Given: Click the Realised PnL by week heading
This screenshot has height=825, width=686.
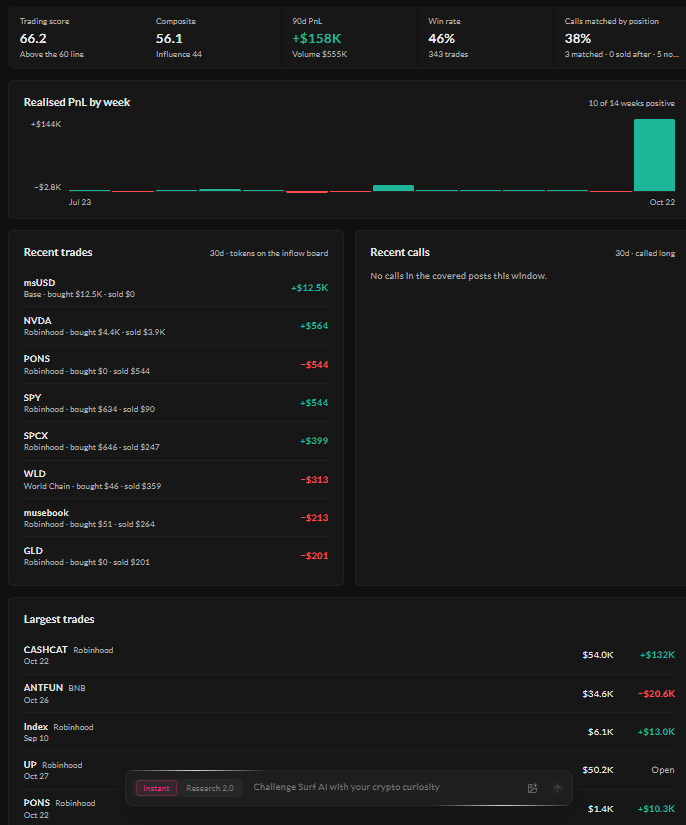Looking at the screenshot, I should (77, 102).
